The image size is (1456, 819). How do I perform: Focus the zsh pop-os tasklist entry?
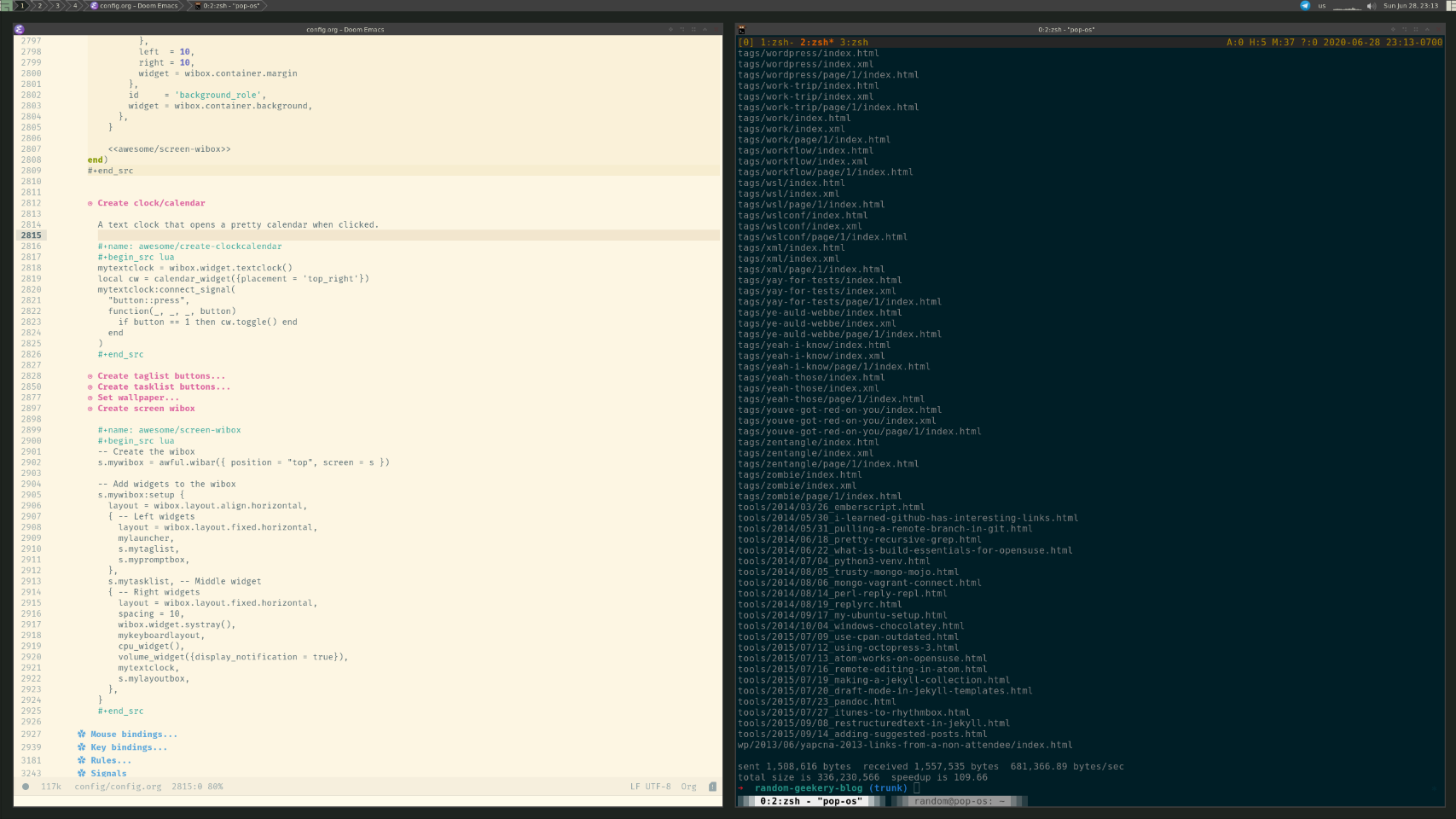(227, 5)
